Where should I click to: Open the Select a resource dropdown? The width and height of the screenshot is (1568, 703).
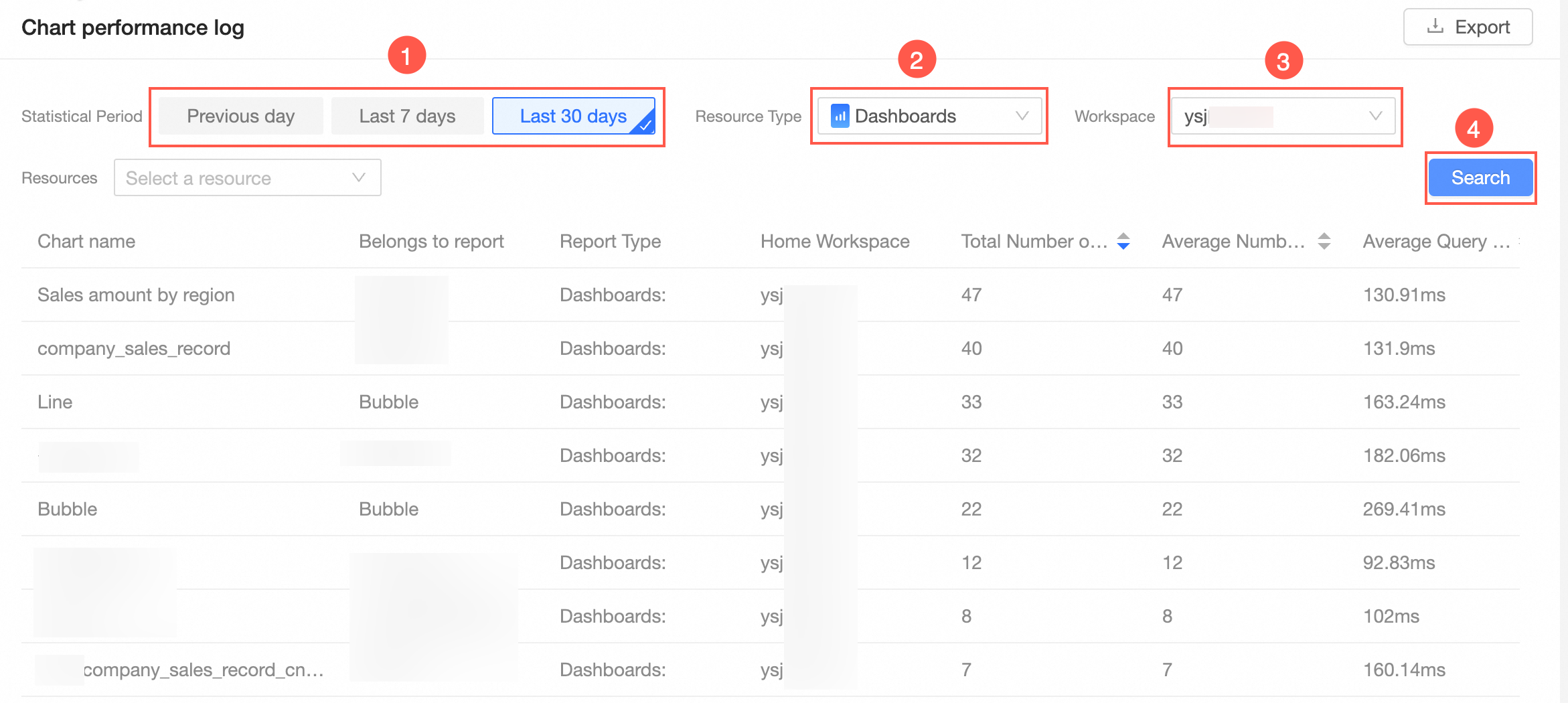(x=248, y=177)
